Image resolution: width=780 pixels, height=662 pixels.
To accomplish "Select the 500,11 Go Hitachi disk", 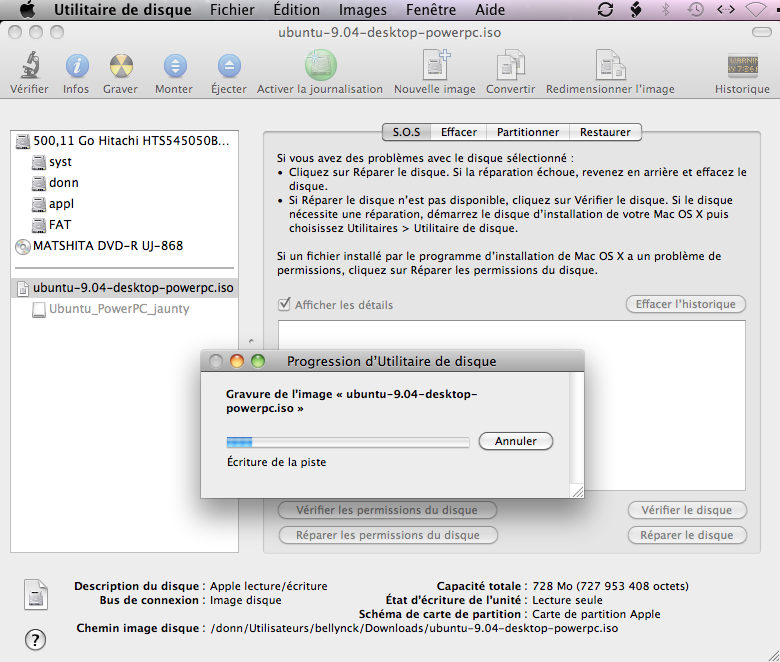I will coord(124,141).
